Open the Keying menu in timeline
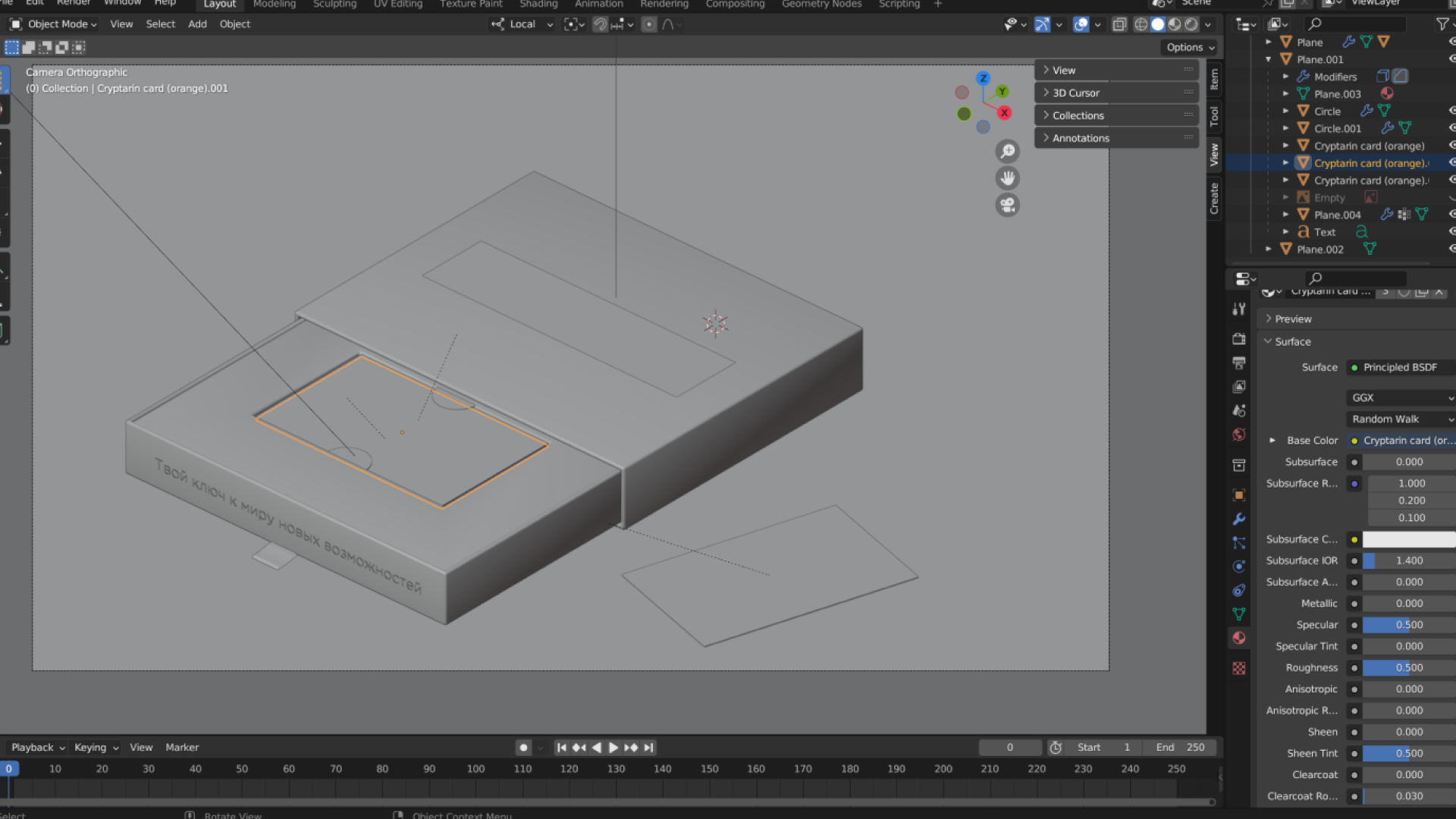Screen dimensions: 1456x819 [96, 748]
